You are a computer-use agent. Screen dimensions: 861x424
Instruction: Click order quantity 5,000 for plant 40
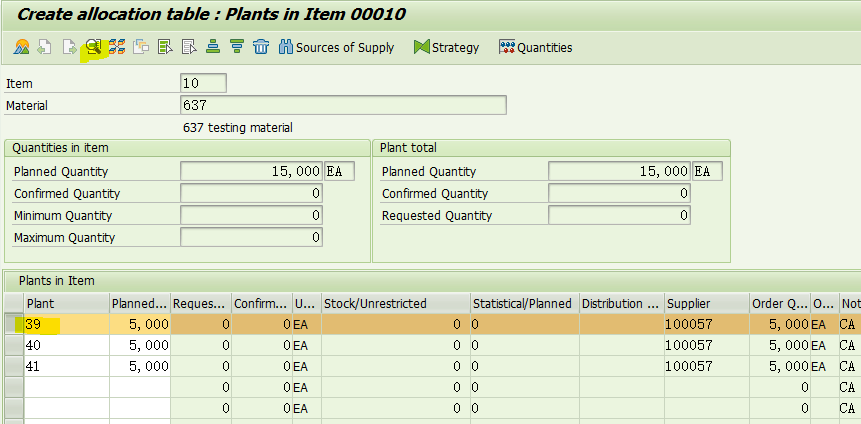pos(780,345)
